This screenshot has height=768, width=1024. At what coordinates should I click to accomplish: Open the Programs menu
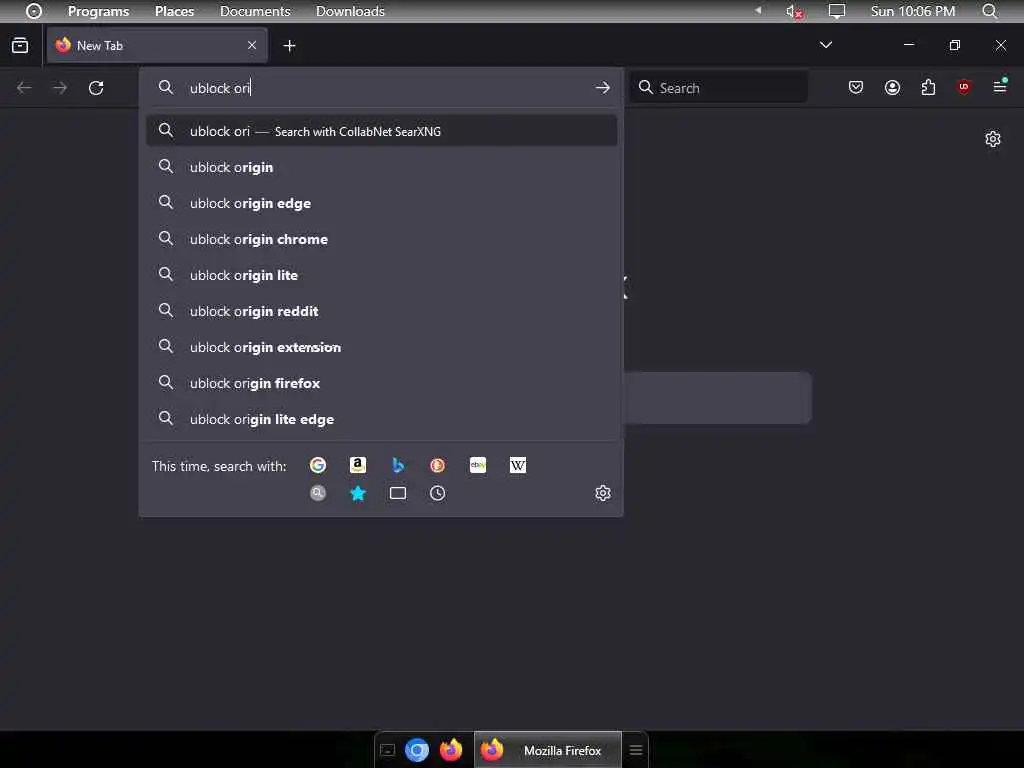[99, 11]
